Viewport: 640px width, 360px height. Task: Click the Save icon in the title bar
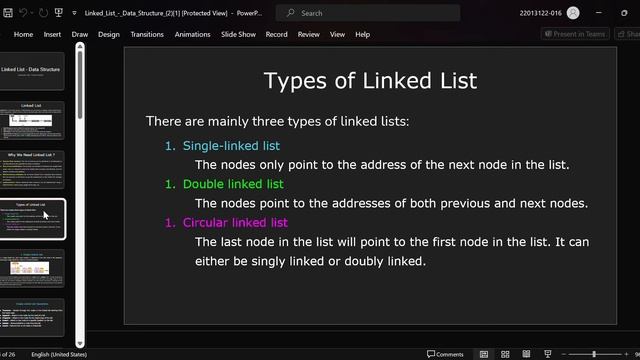pos(8,13)
